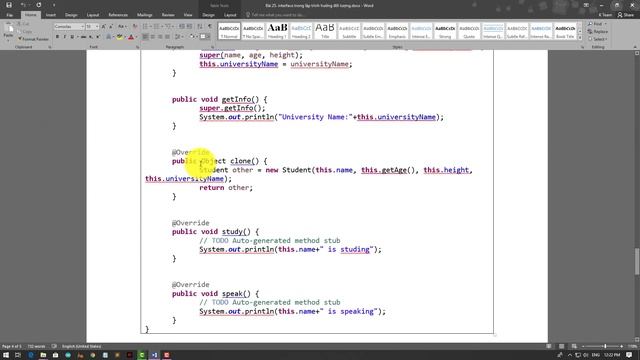Screen dimensions: 640x360
Task: Apply the Title style
Action: [x=325, y=31]
